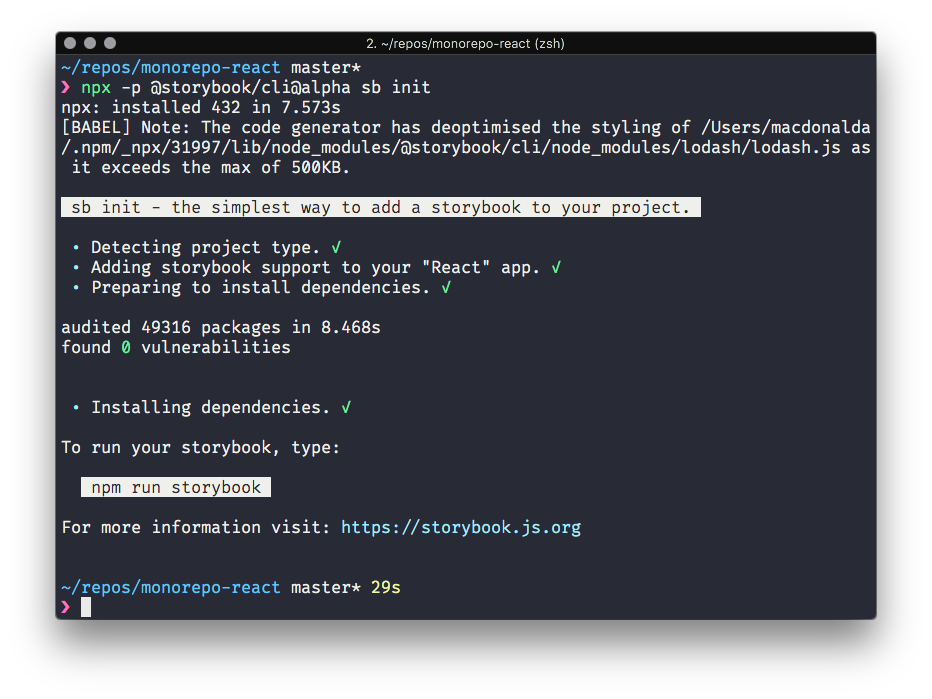Click the terminal cursor block at the prompt
The height and width of the screenshot is (699, 932).
tap(86, 607)
